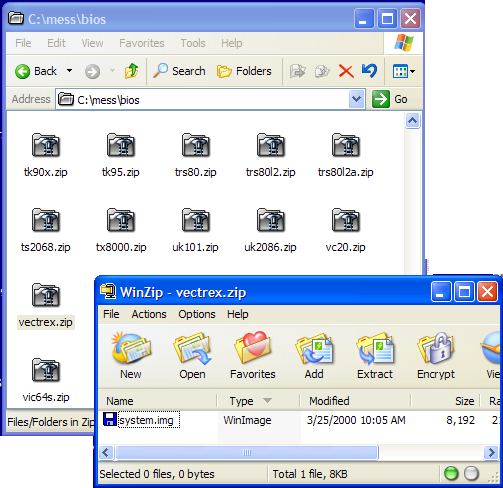Open Explorer Help menu

pos(232,43)
